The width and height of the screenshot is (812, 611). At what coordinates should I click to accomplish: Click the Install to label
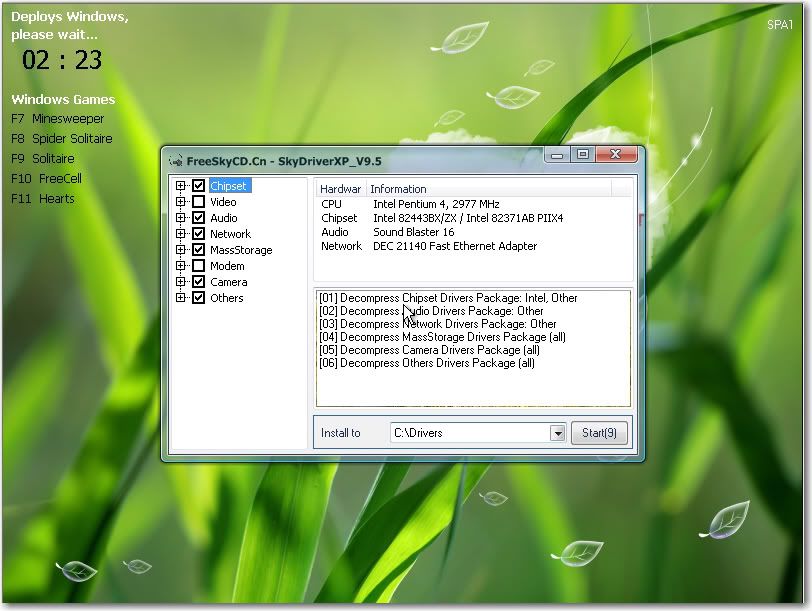(340, 433)
